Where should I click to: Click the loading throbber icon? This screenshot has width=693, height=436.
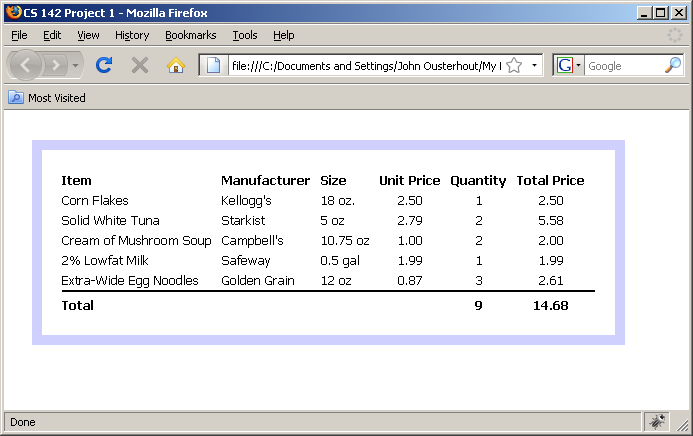(674, 35)
